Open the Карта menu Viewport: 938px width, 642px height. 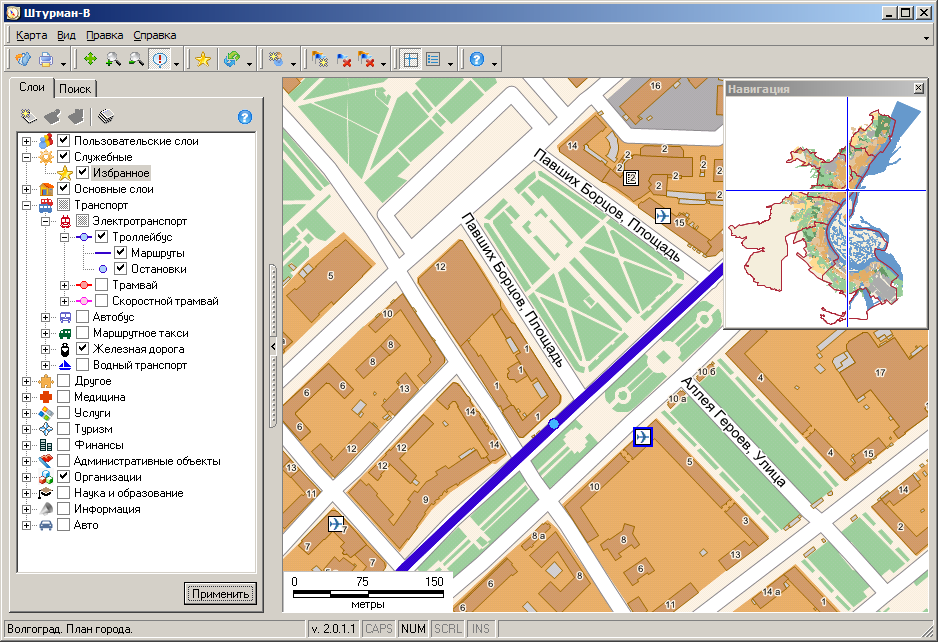pos(31,35)
